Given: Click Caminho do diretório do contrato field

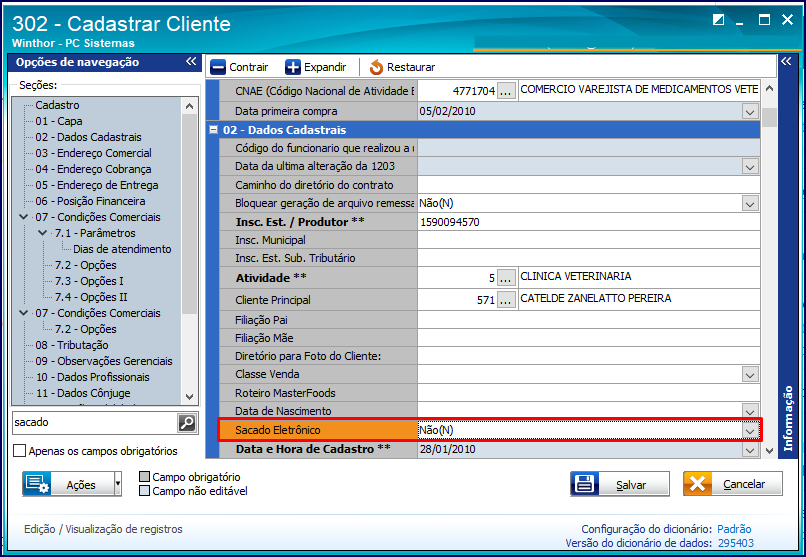Looking at the screenshot, I should 589,185.
